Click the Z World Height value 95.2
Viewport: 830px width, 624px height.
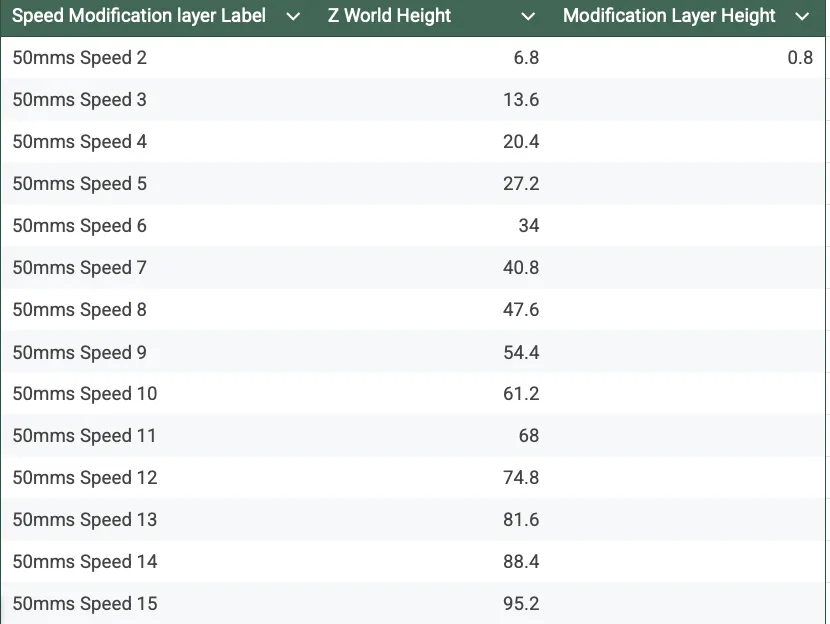pos(522,603)
